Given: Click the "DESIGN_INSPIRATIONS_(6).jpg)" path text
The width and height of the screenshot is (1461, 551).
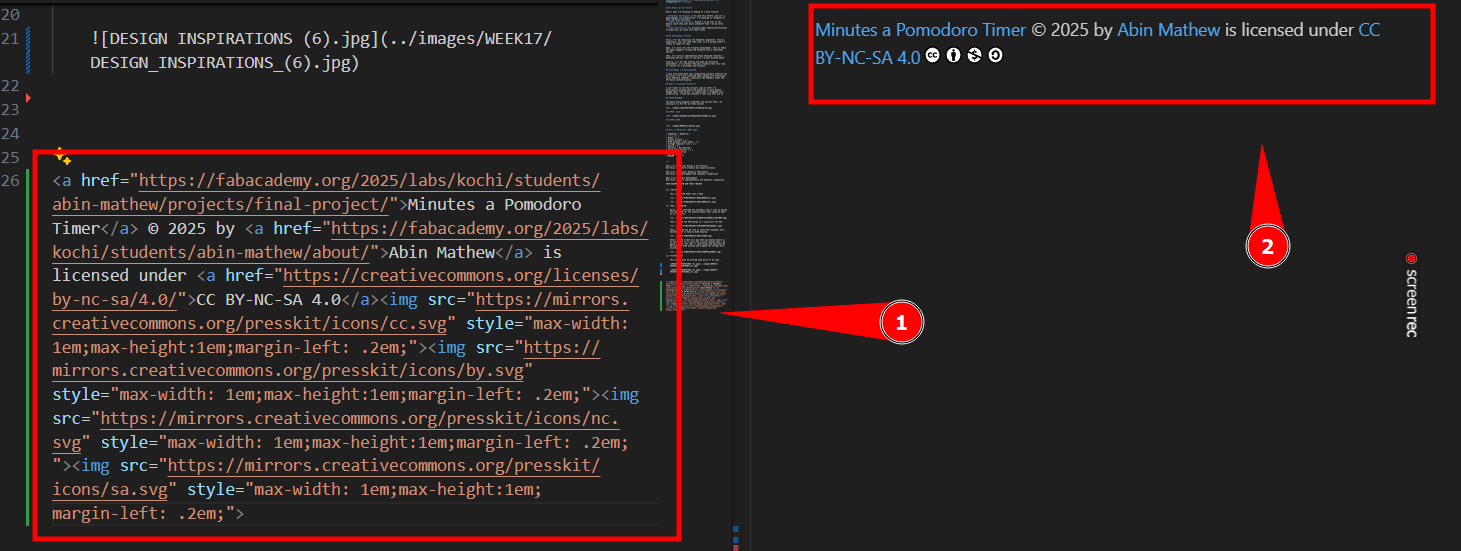Looking at the screenshot, I should (x=224, y=63).
